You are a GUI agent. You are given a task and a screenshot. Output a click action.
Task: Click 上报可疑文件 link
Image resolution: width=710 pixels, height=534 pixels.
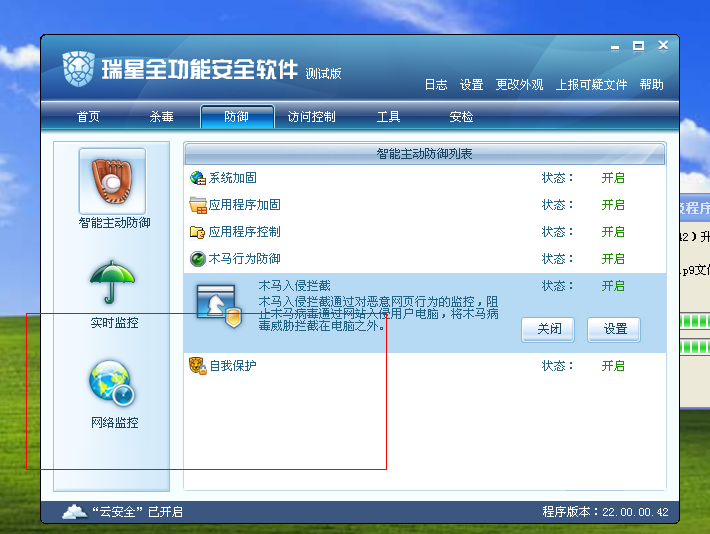tap(591, 85)
